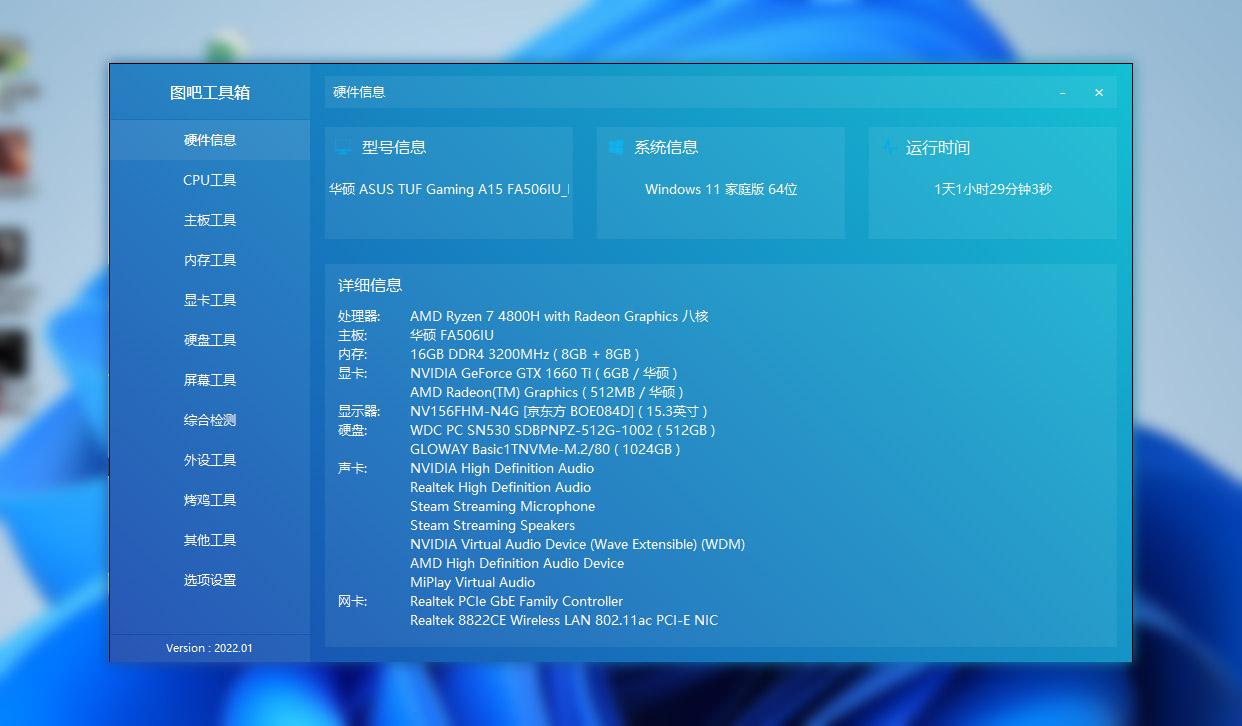Click the 运行时间 card heading
1242x726 pixels.
938,148
